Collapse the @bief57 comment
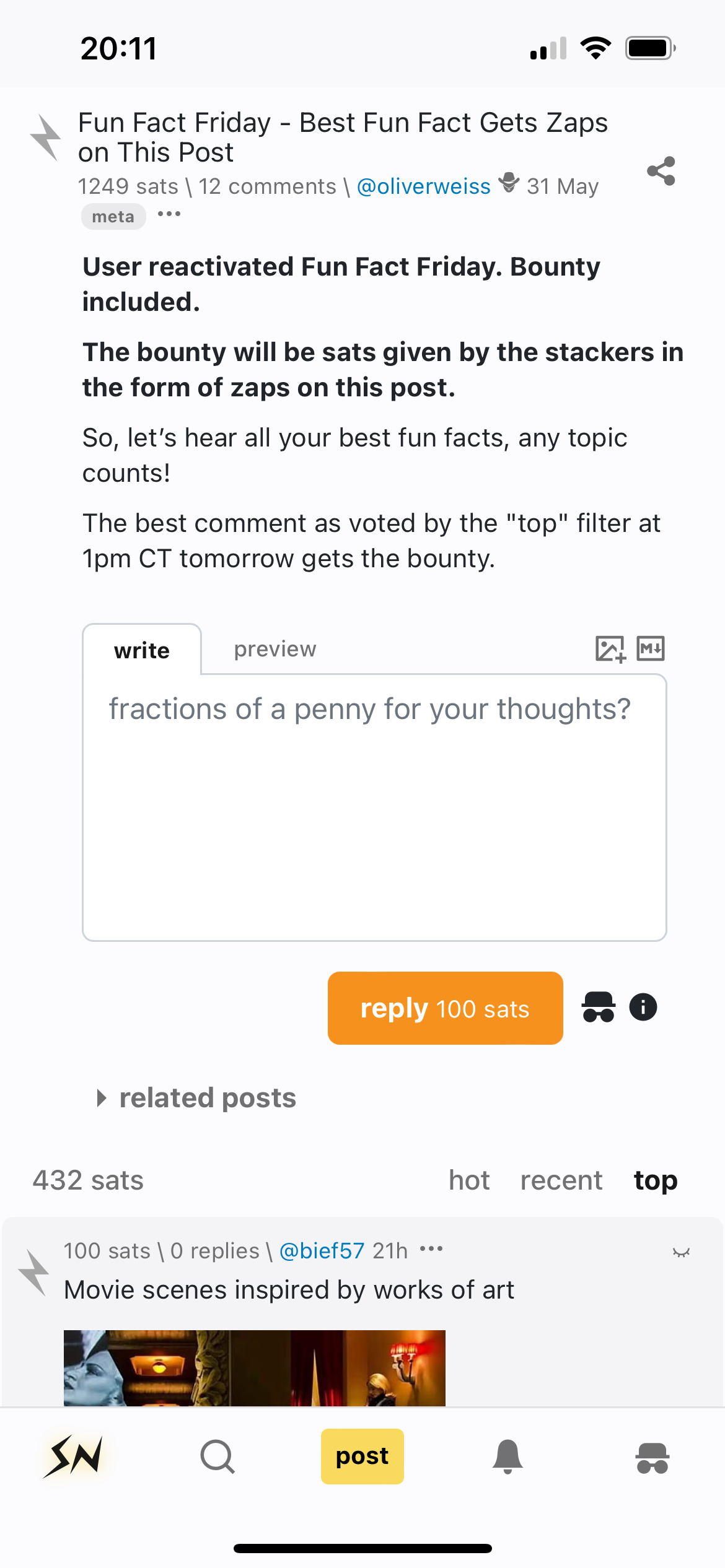The image size is (725, 1568). tap(681, 1252)
